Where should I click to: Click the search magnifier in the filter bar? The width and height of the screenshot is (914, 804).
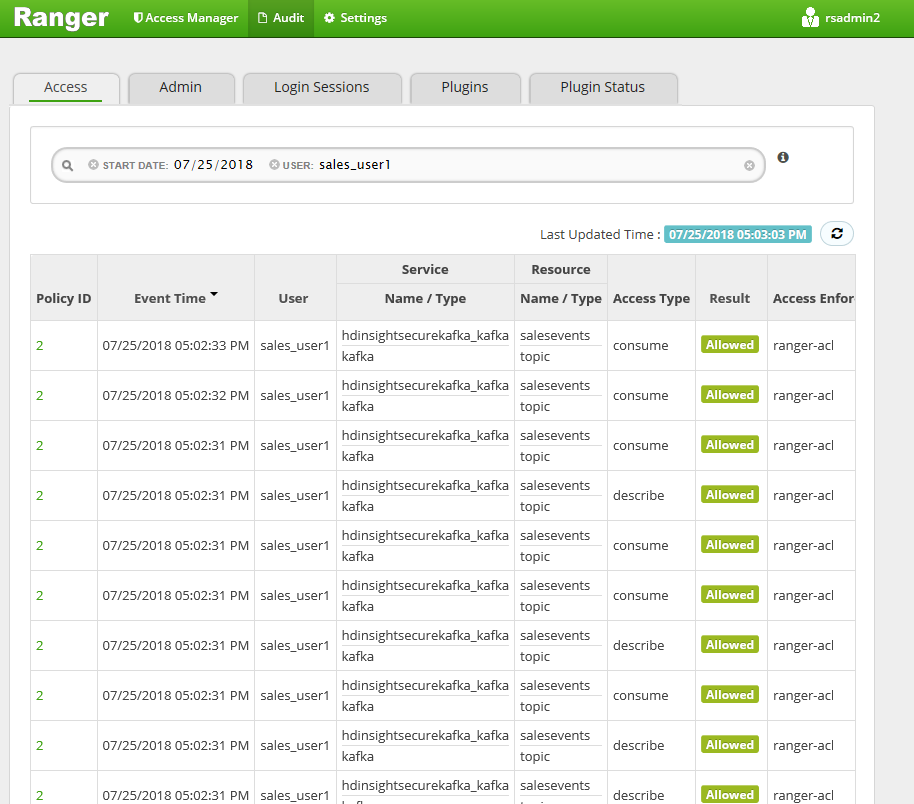pos(66,165)
